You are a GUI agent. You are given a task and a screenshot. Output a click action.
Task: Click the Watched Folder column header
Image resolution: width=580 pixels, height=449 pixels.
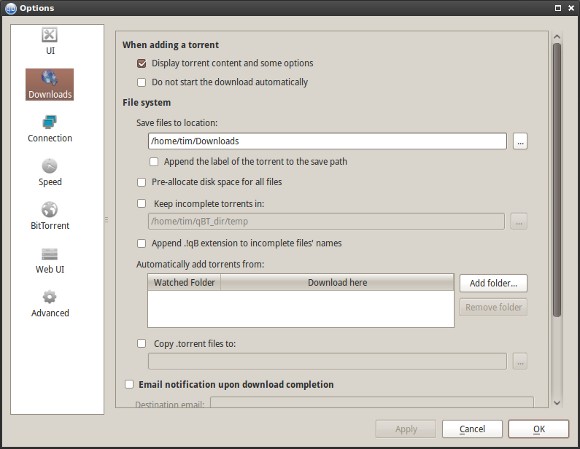point(184,283)
